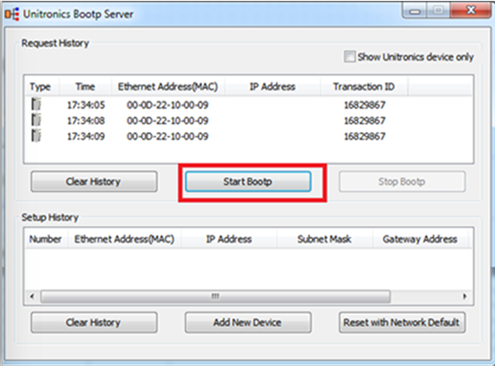Click the left arrow of Setup History scrollbar
The width and height of the screenshot is (495, 366).
pyautogui.click(x=32, y=296)
